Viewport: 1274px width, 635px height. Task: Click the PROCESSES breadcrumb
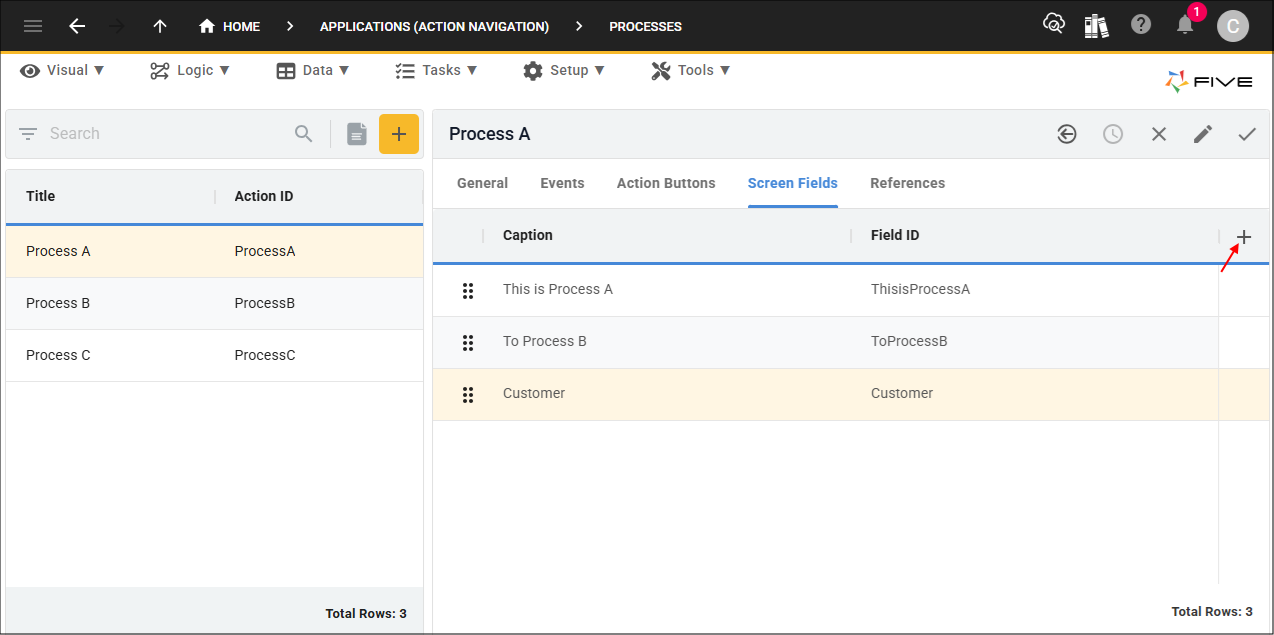coord(645,27)
